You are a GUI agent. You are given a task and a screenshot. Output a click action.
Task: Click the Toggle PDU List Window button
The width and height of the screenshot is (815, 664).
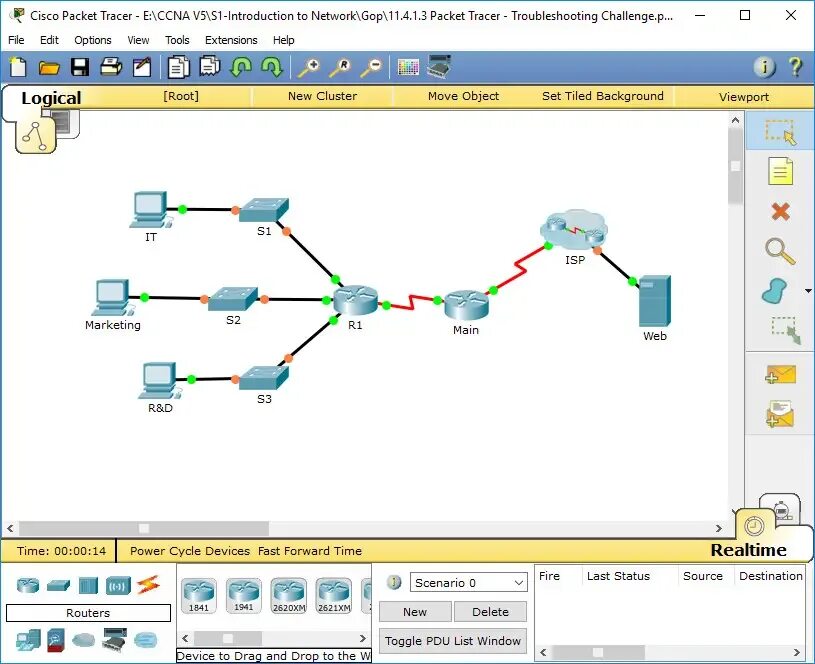click(454, 641)
